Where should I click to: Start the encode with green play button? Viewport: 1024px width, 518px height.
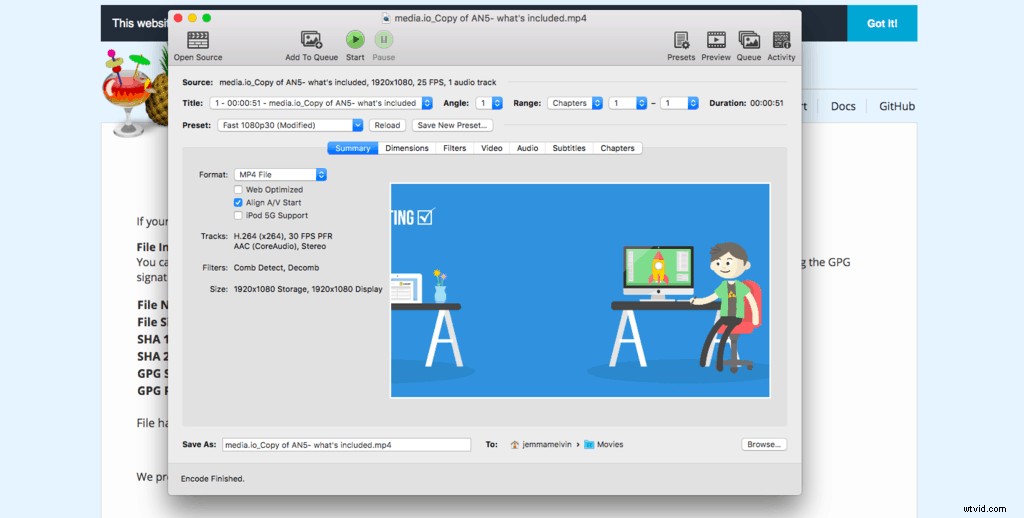tap(355, 40)
